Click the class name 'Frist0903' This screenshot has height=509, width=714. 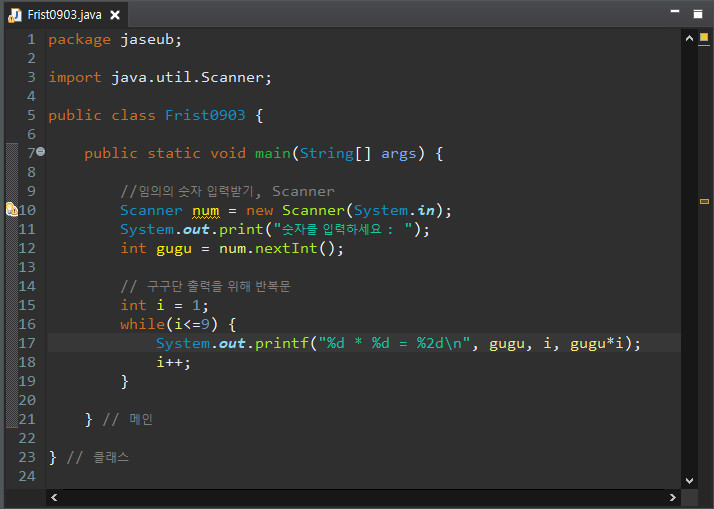point(205,116)
